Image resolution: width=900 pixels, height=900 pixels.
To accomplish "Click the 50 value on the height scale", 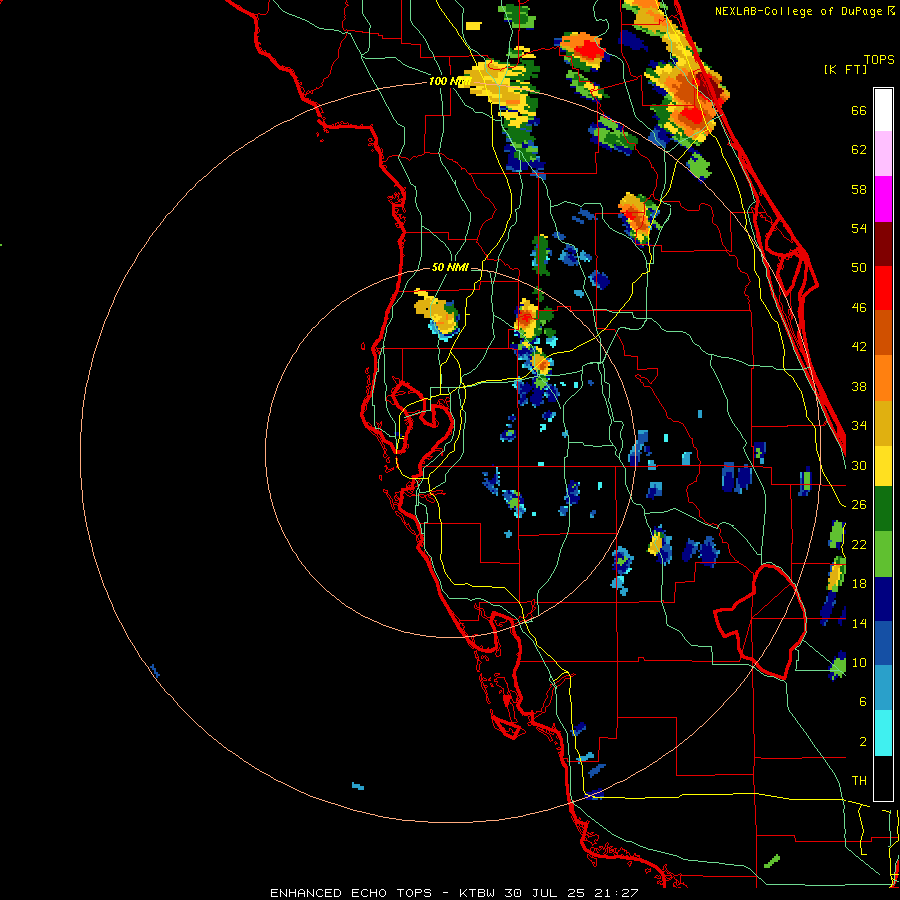I will tap(859, 268).
